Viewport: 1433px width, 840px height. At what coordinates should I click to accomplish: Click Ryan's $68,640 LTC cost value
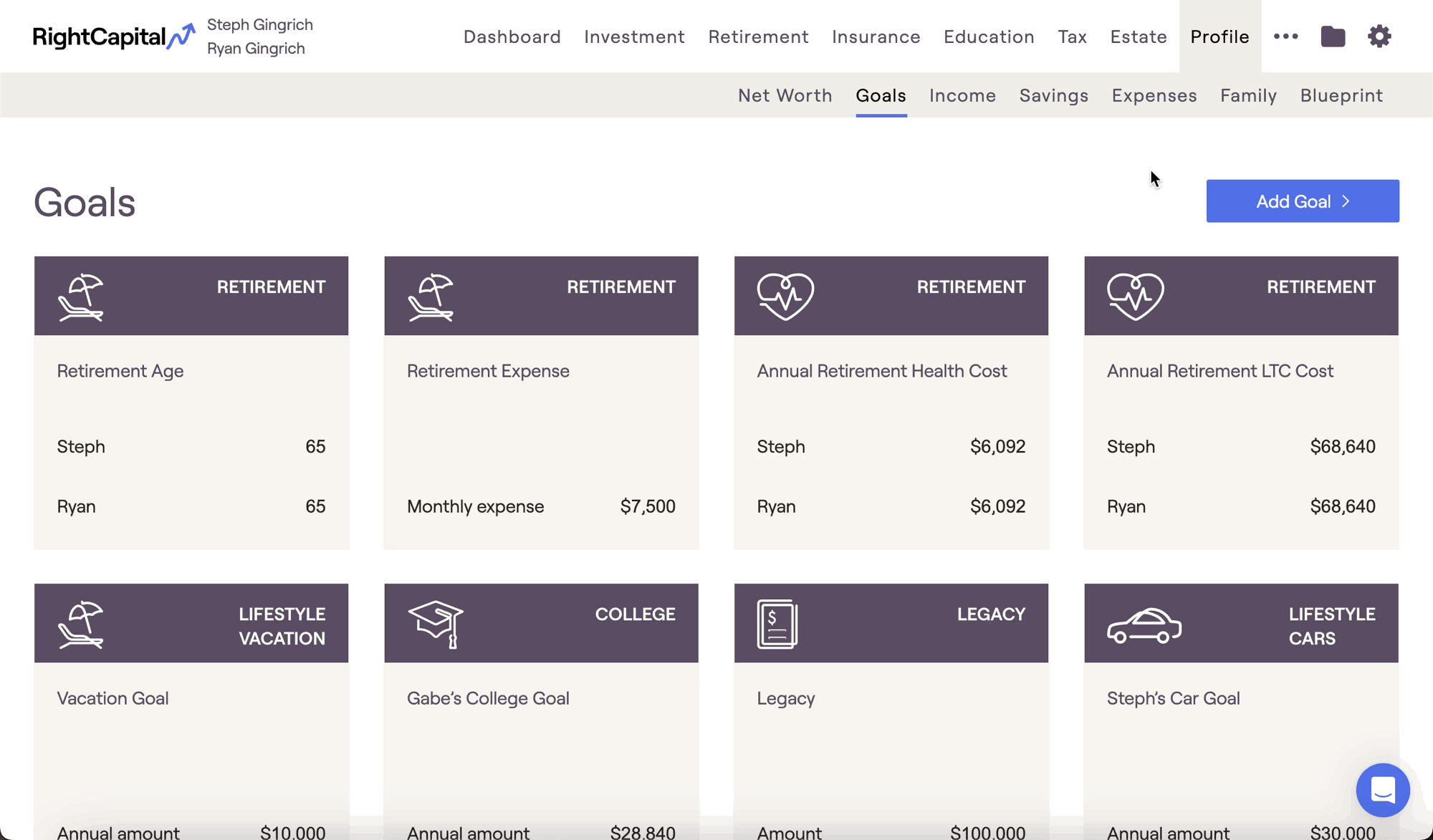(x=1343, y=506)
